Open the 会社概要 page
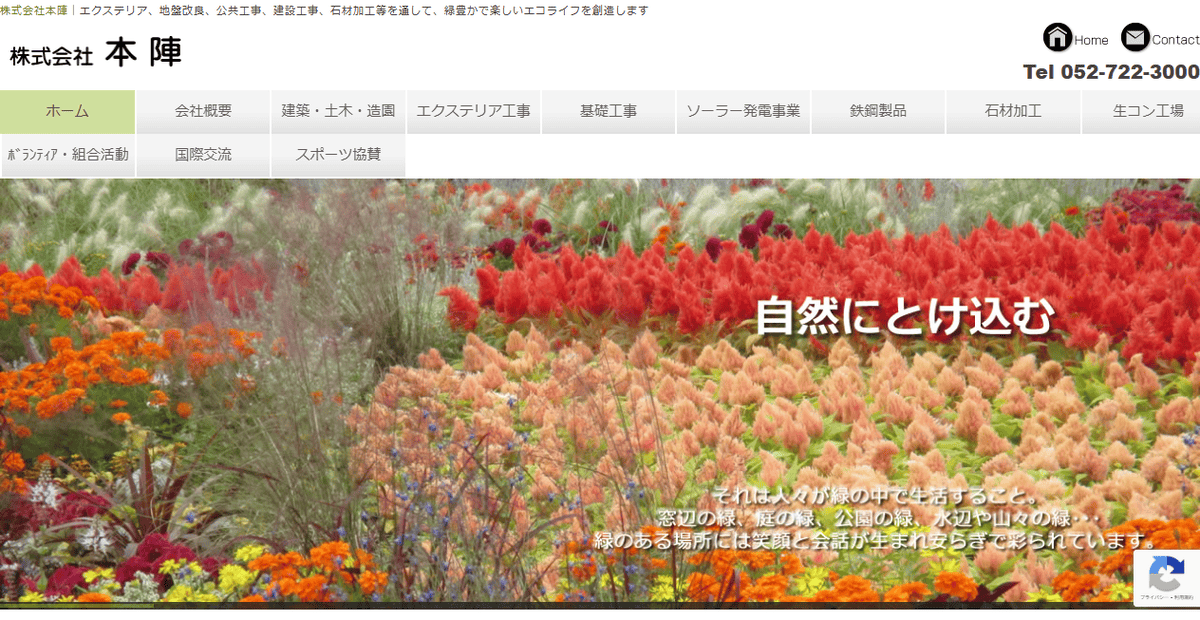This screenshot has width=1200, height=620. (203, 111)
